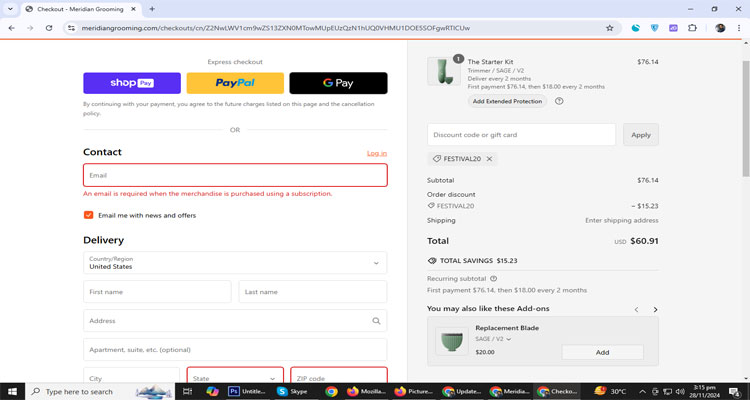Focus the First name field
750x400 pixels.
coord(157,292)
